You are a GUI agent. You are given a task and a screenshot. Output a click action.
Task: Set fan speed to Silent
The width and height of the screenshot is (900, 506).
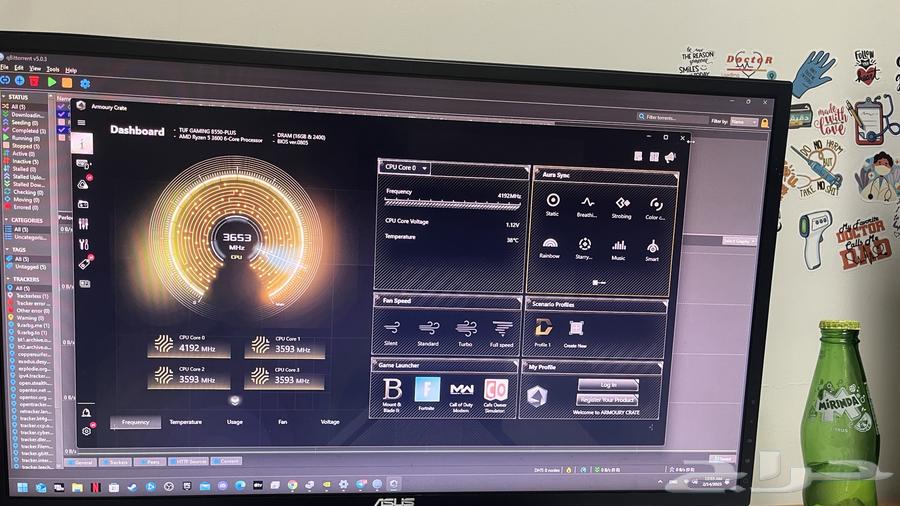391,333
